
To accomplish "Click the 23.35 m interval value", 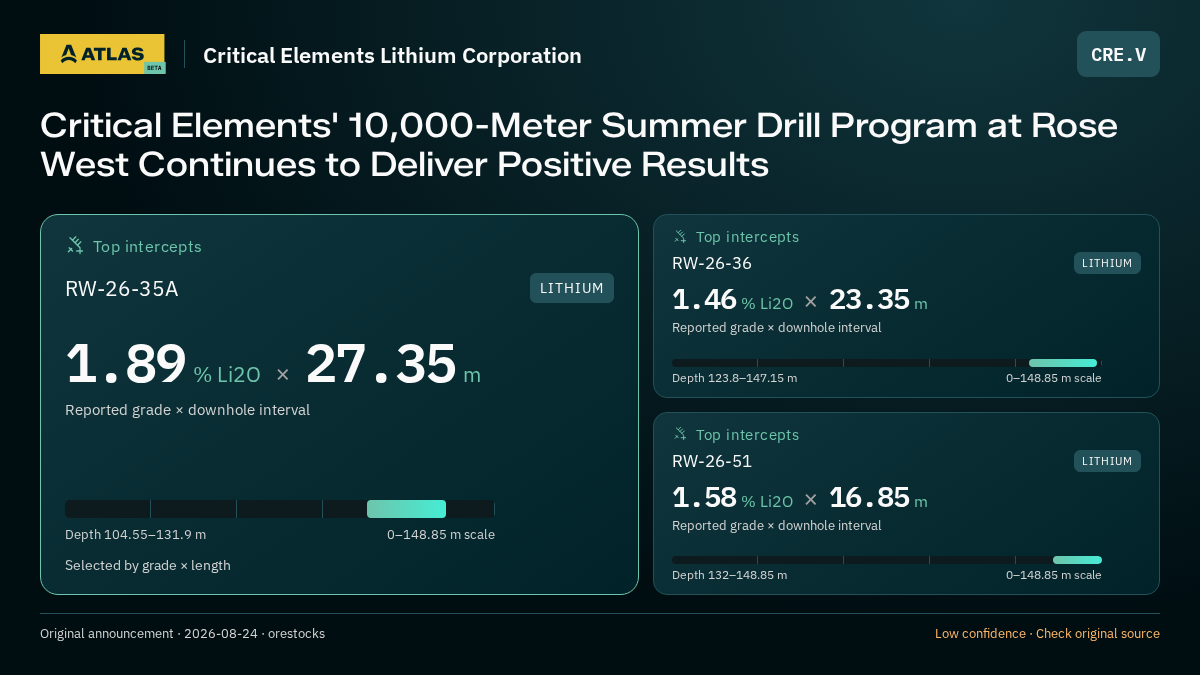I will pos(878,300).
